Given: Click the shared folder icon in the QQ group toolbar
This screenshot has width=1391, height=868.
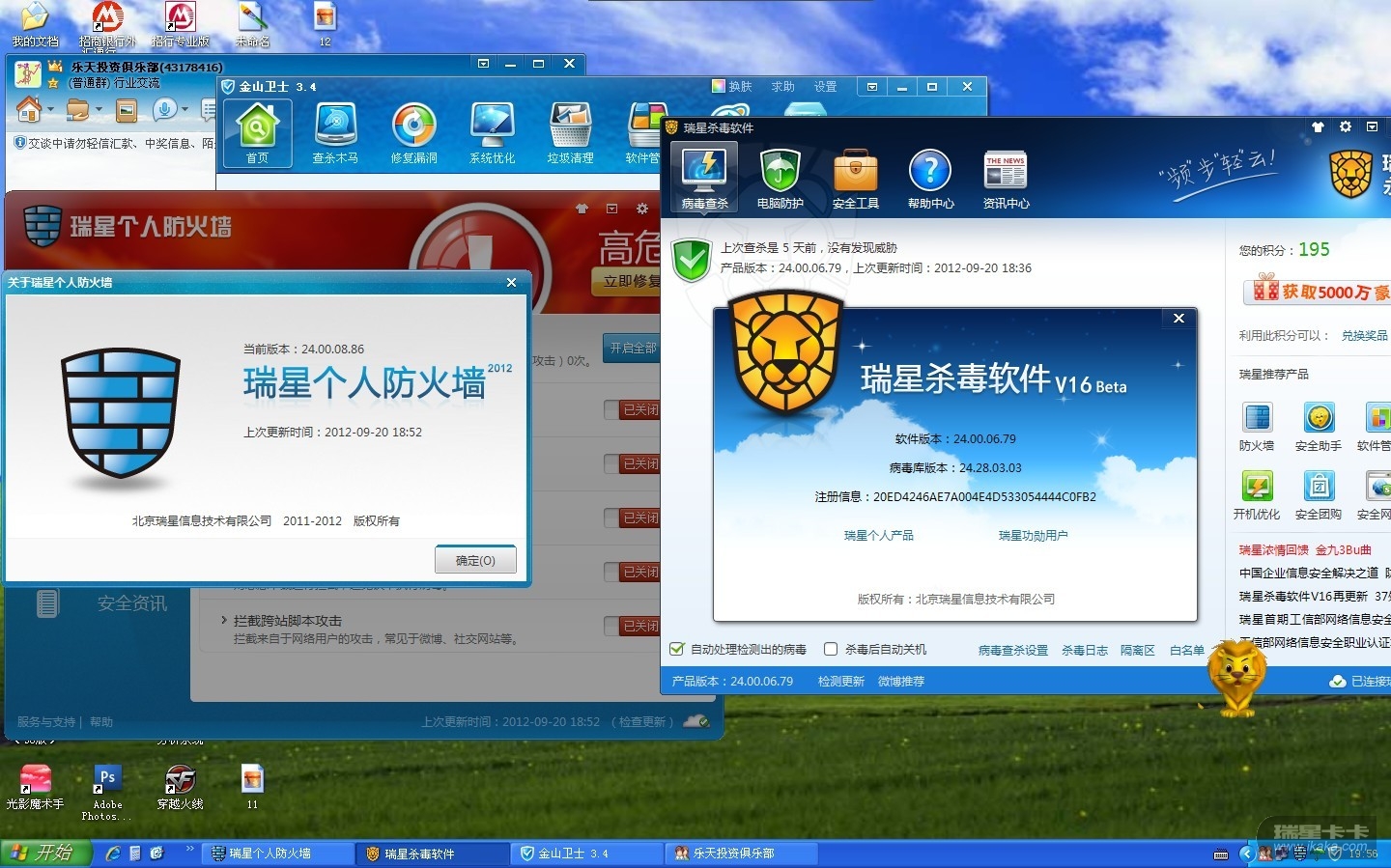Looking at the screenshot, I should [77, 110].
